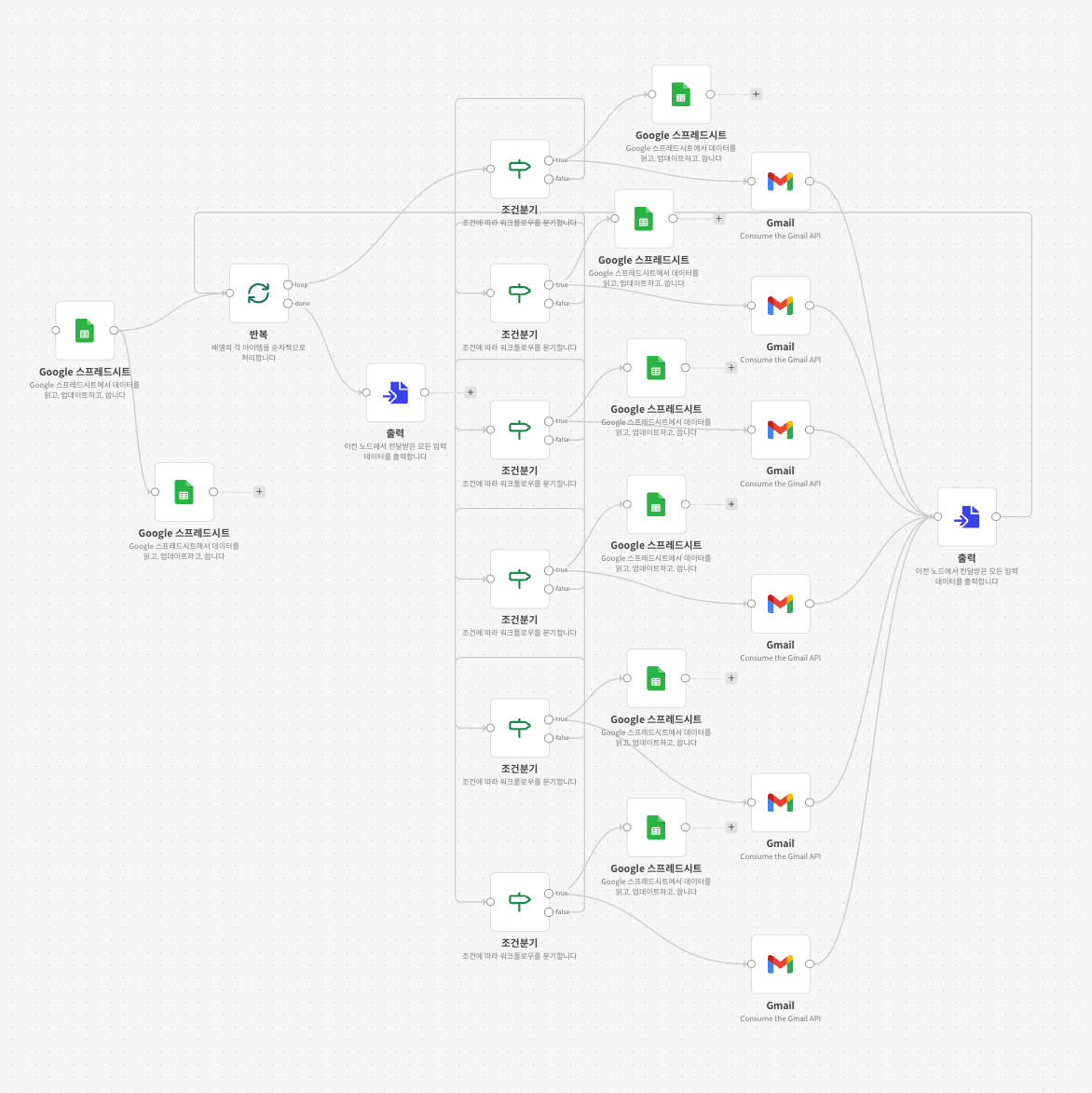
Task: Select the bottommost 조건분기 node
Action: (x=520, y=902)
